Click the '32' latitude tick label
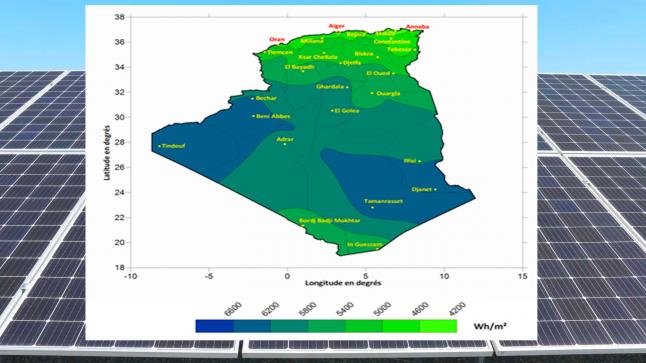Viewport: 646px width, 363px height. pos(119,92)
